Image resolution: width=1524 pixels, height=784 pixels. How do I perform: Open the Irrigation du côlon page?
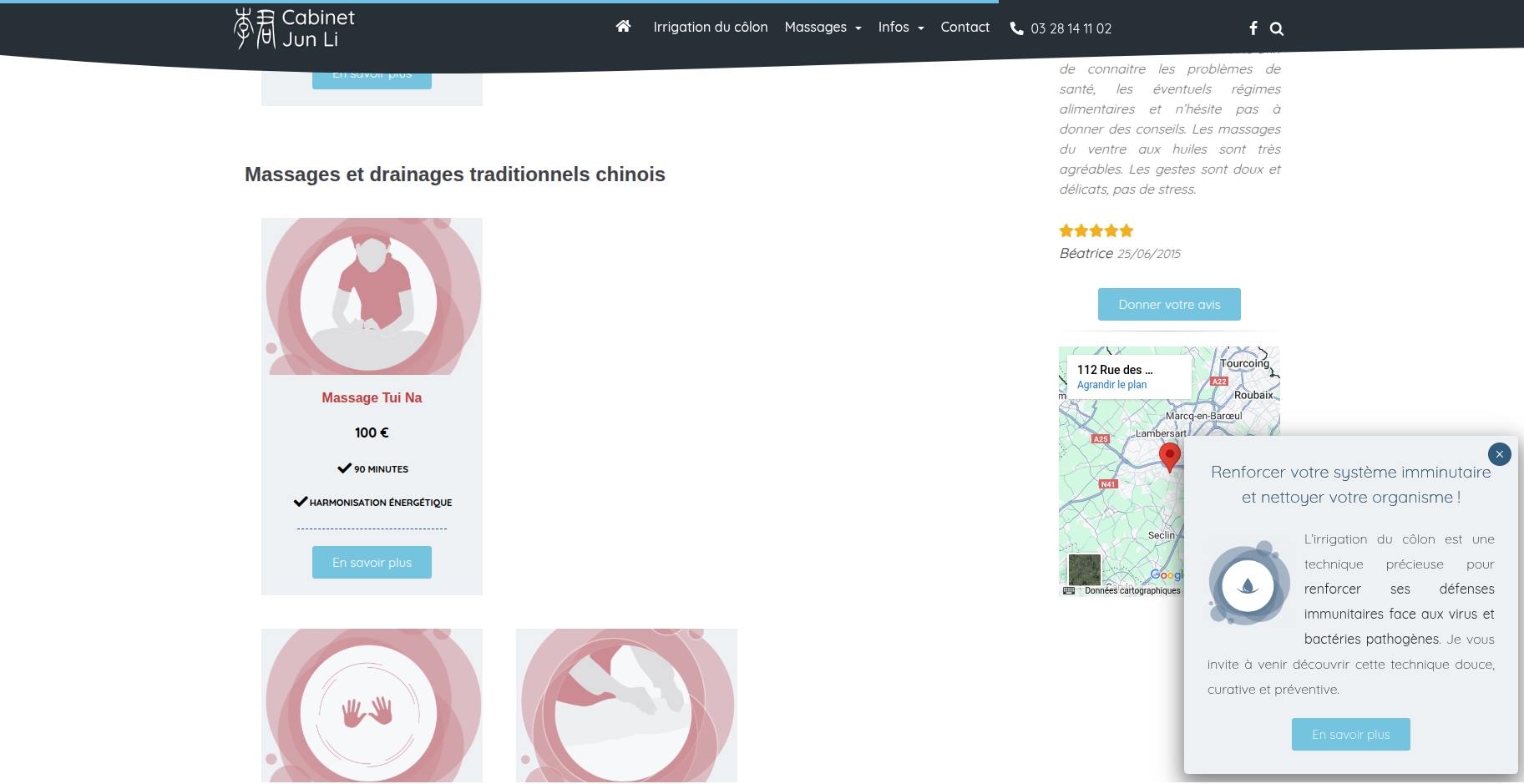coord(710,28)
